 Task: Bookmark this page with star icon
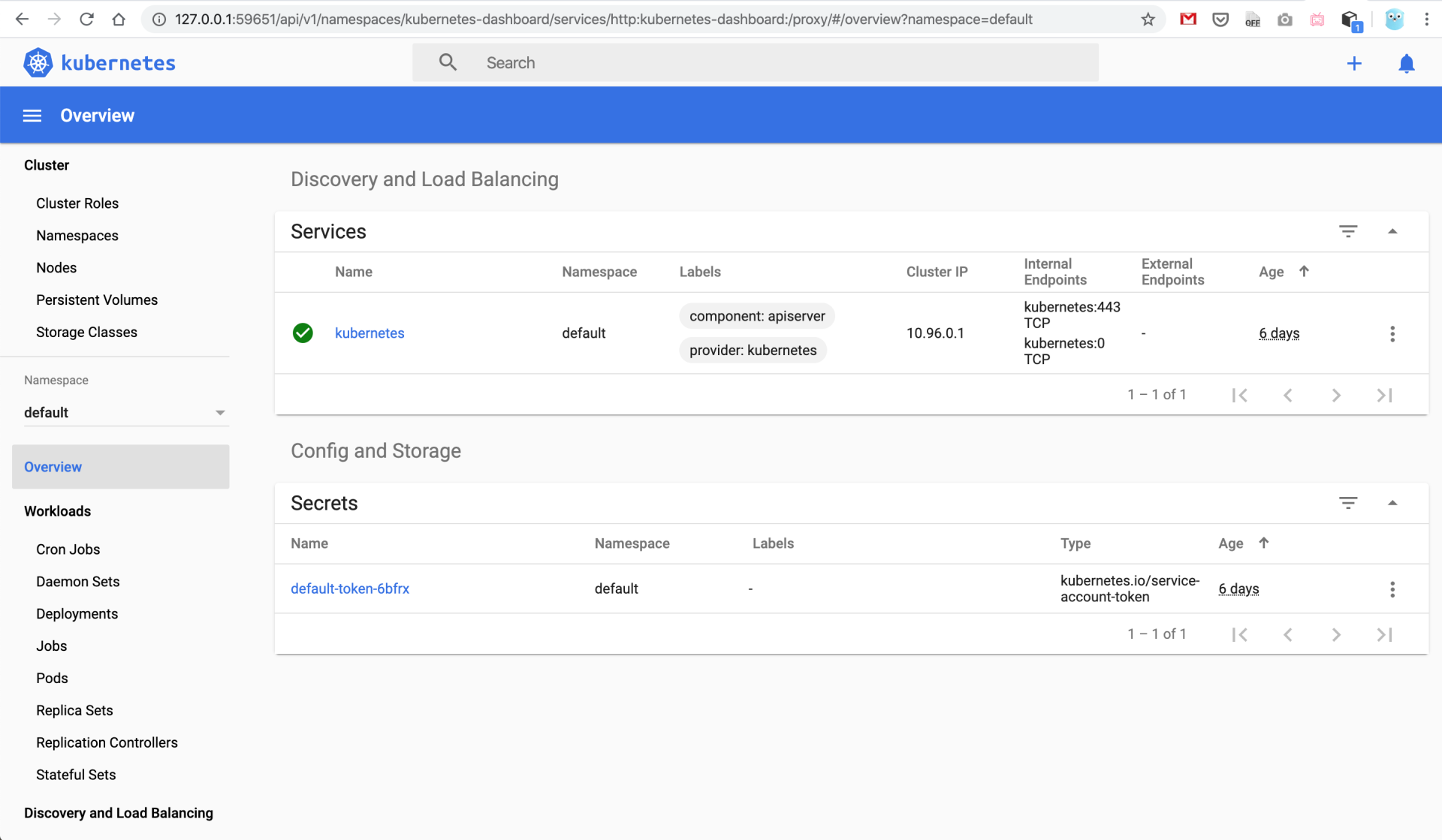pos(1148,20)
